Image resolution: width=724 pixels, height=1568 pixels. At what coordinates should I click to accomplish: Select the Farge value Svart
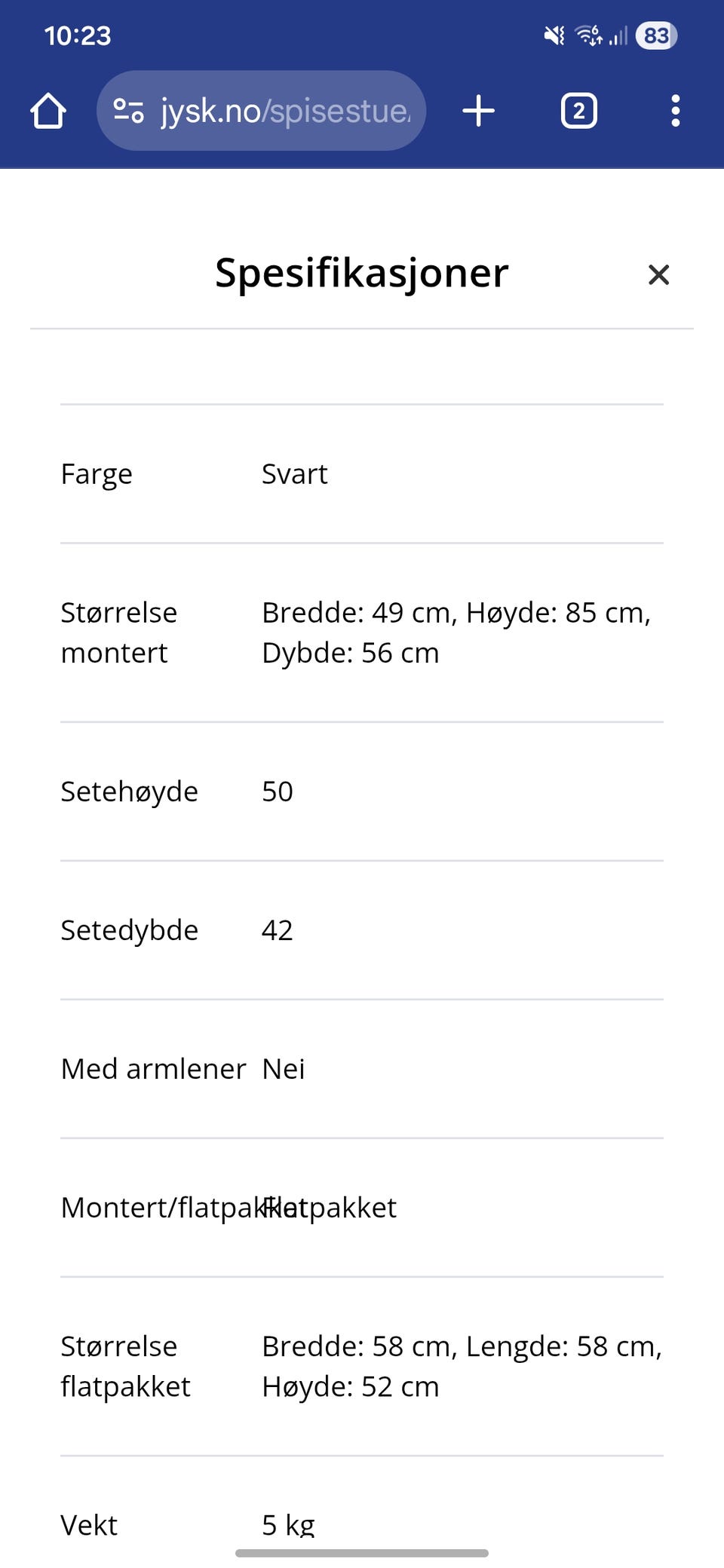294,473
